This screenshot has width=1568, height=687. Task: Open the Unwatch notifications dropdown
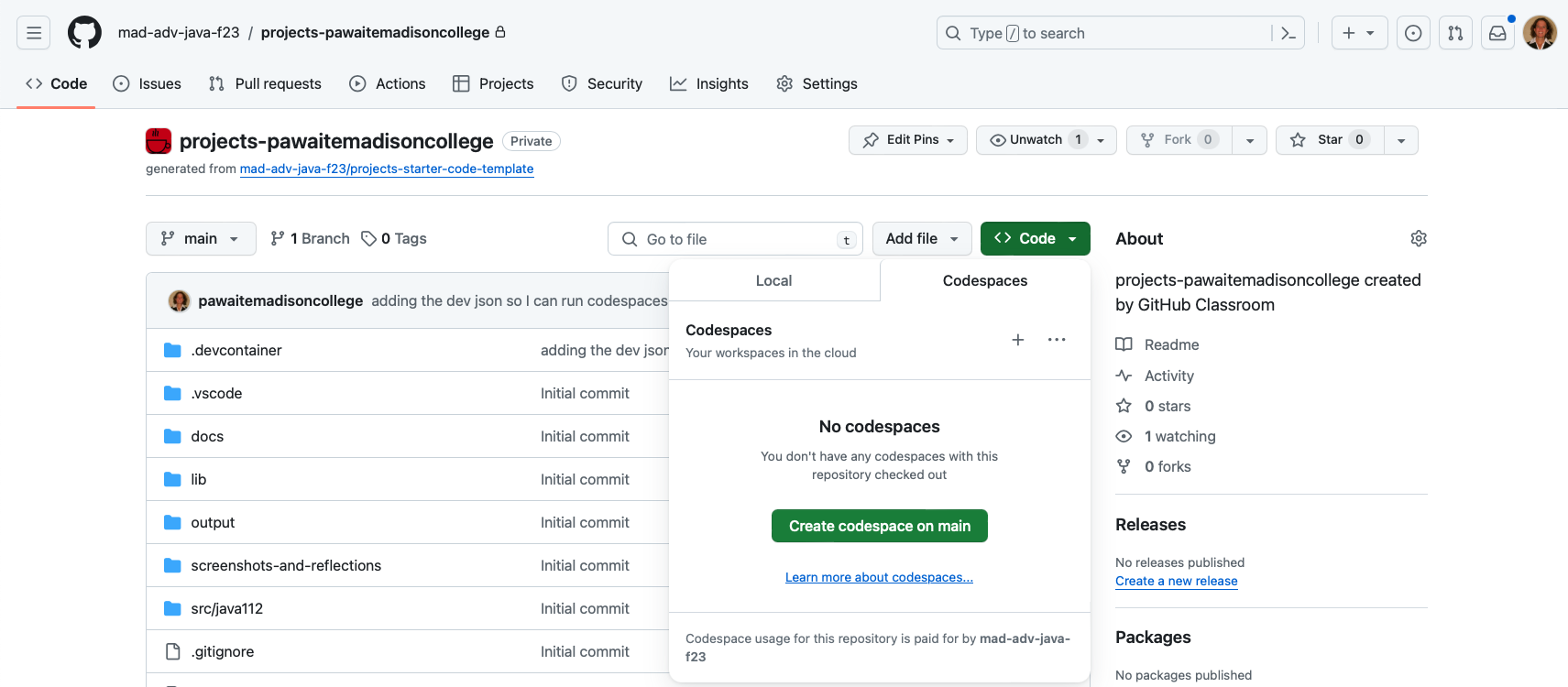pos(1047,140)
